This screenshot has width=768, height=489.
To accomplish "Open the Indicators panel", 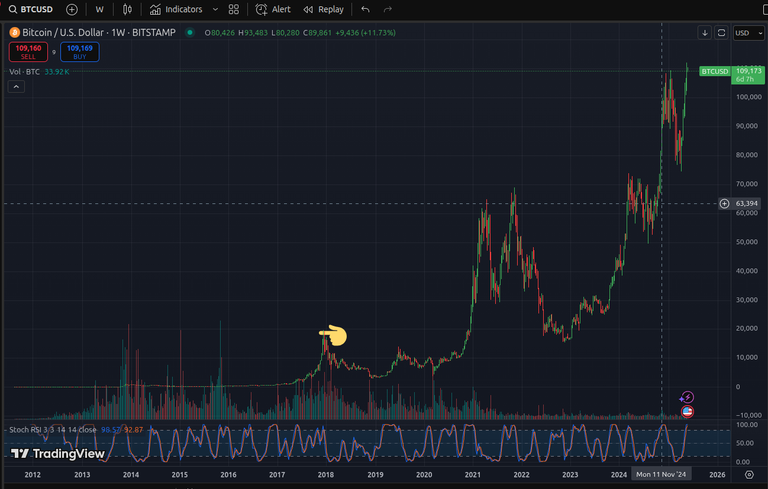I will pyautogui.click(x=176, y=9).
